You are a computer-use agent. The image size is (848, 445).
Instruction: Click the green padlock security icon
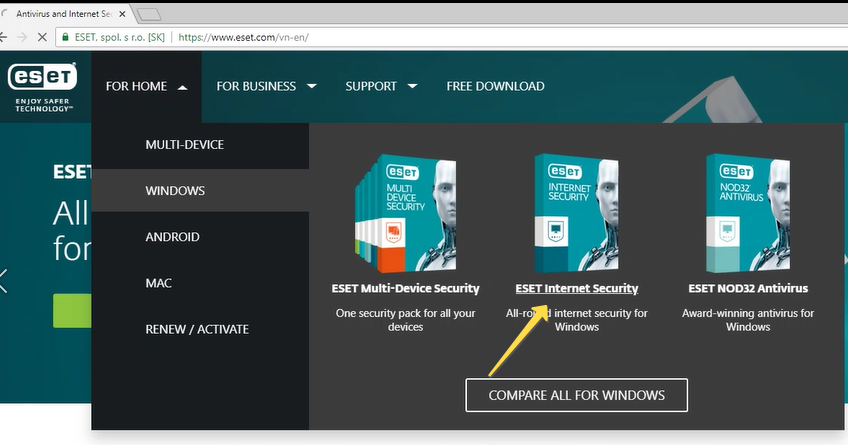[65, 37]
